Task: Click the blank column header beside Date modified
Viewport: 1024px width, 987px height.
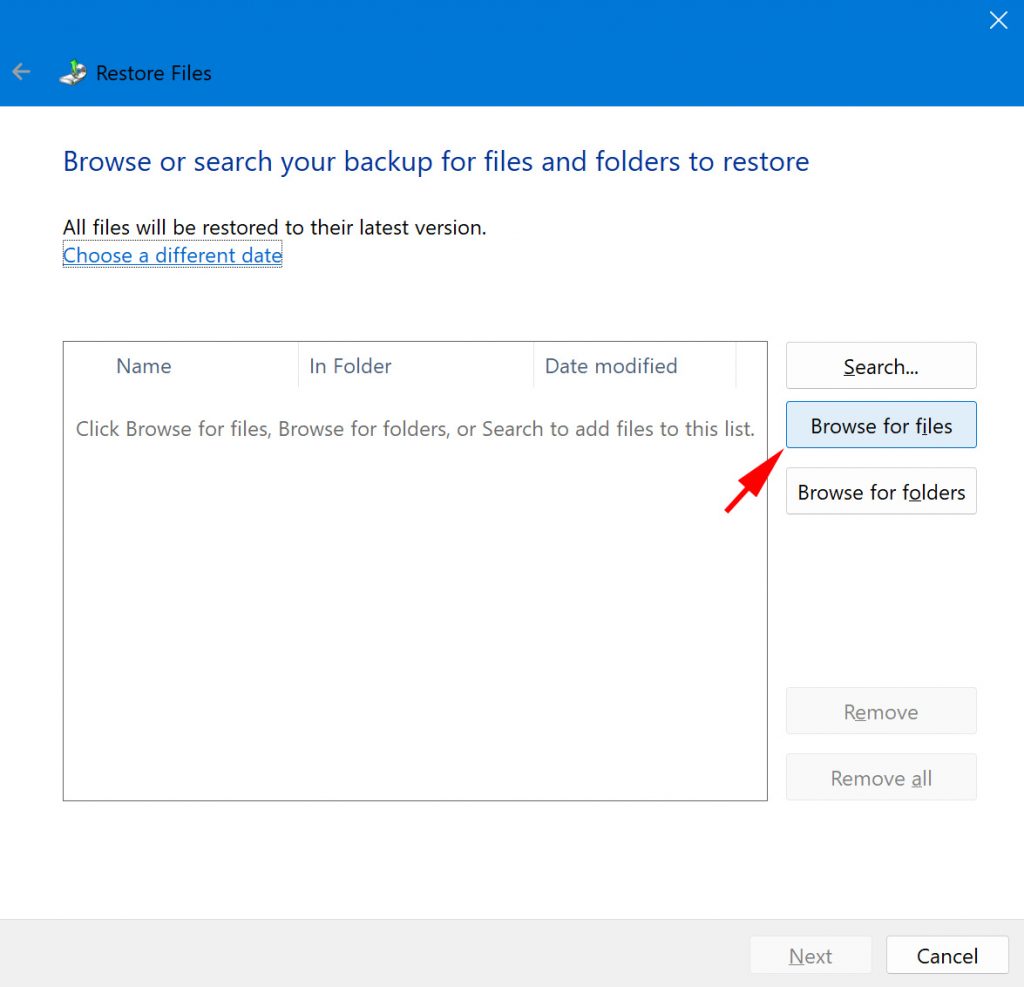Action: point(752,366)
